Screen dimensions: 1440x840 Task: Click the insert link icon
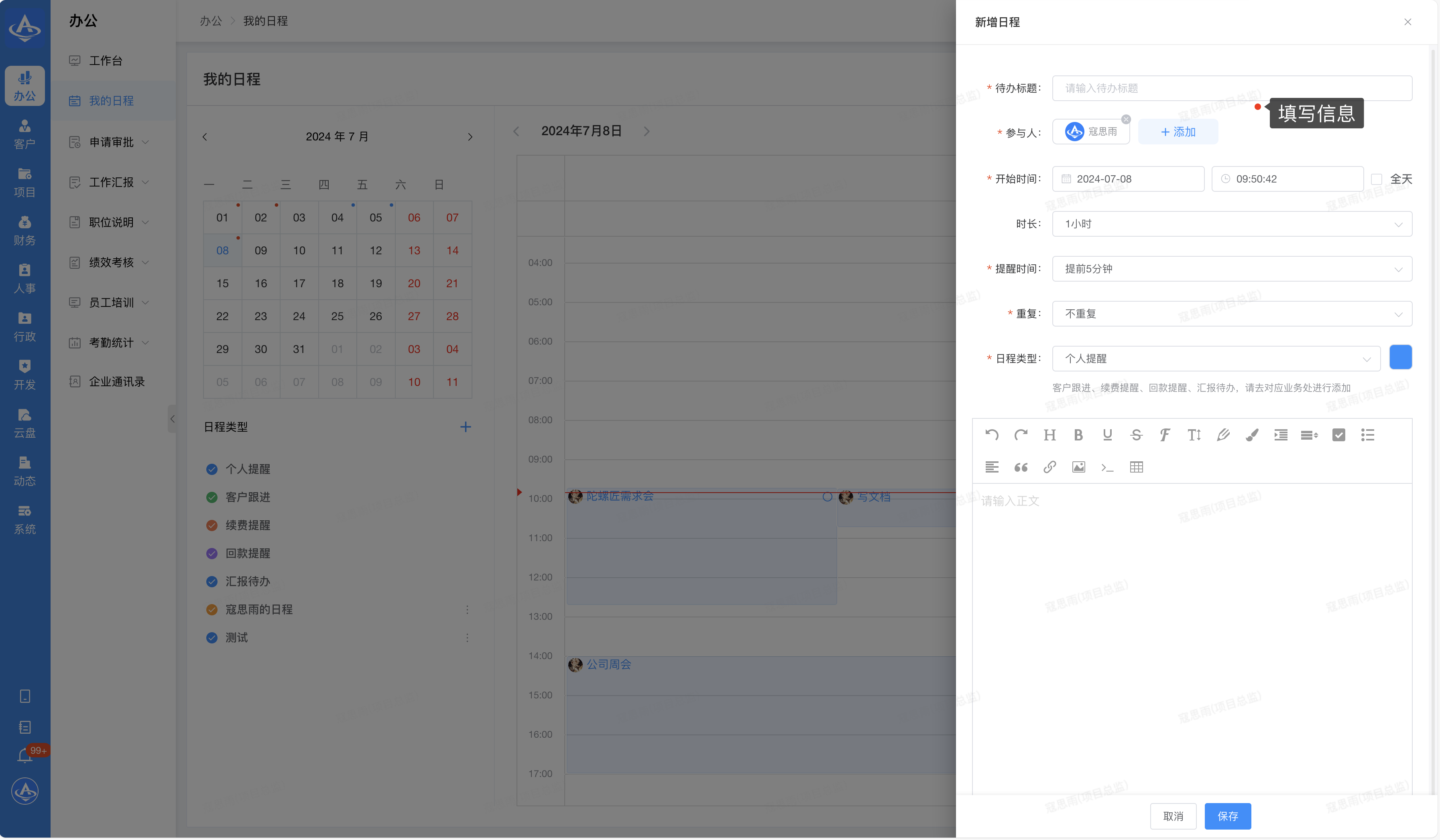tap(1049, 467)
